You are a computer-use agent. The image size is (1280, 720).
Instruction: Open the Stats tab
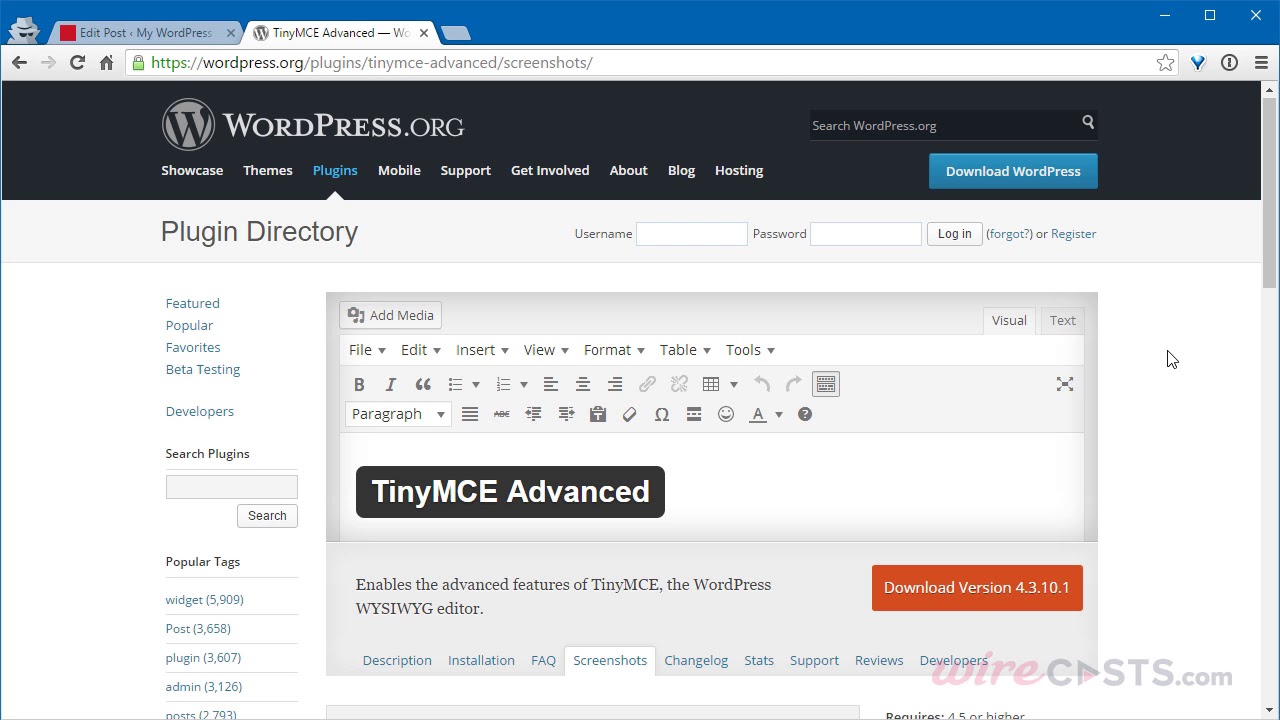point(759,660)
